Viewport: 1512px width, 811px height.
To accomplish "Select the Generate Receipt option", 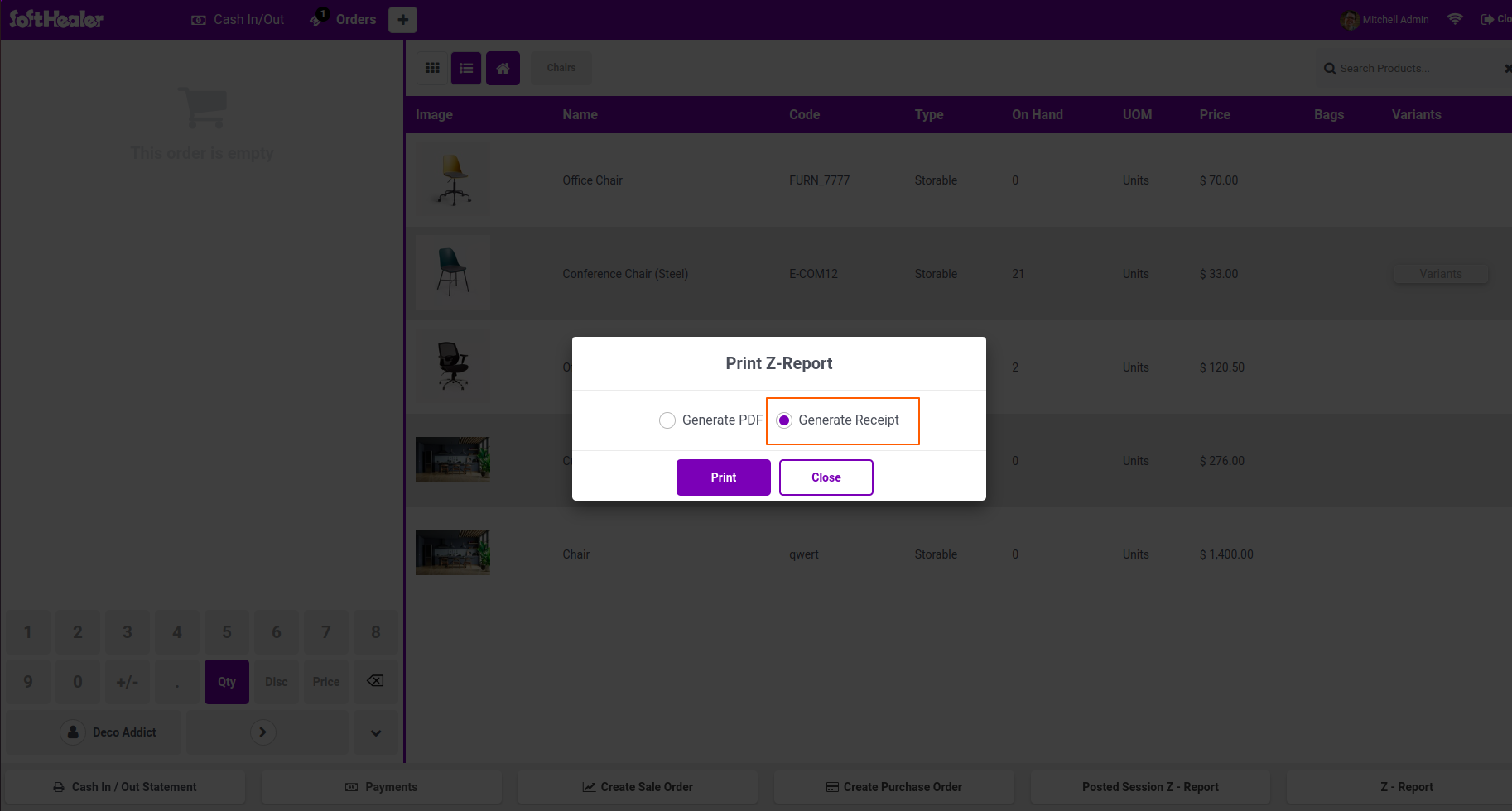I will coord(784,420).
